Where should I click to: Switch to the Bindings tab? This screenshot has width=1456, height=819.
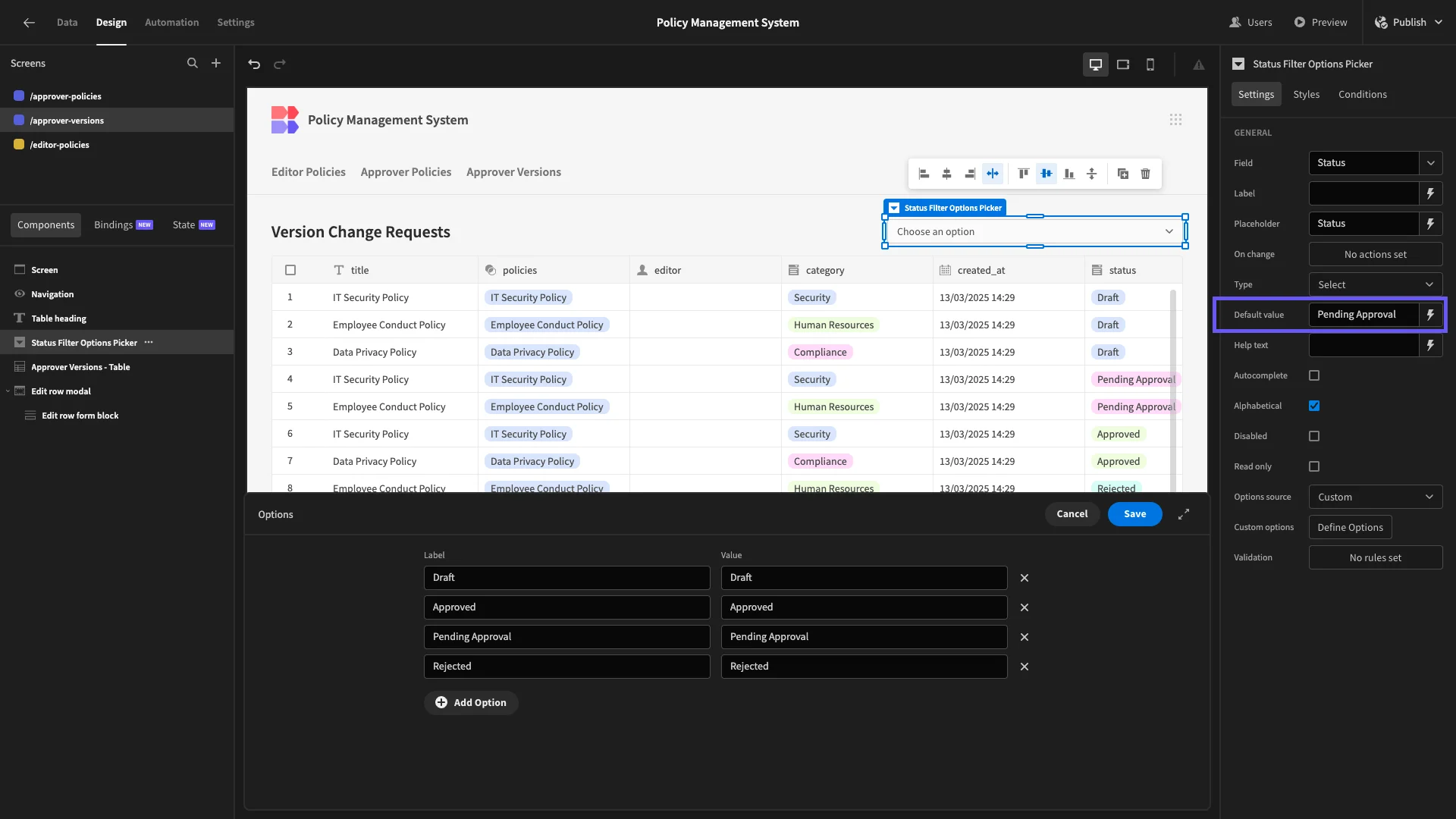point(124,224)
